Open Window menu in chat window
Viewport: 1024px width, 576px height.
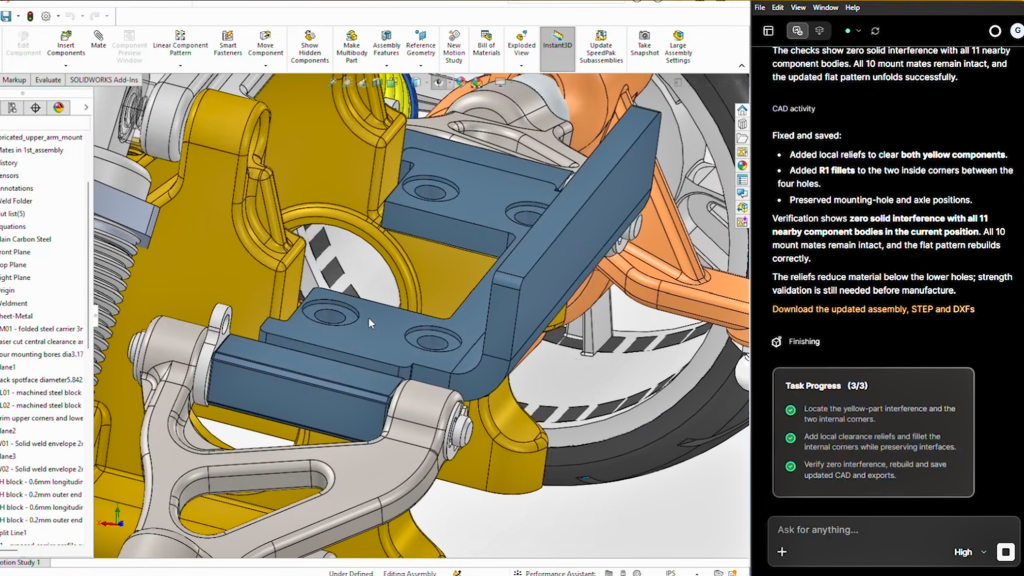click(825, 8)
